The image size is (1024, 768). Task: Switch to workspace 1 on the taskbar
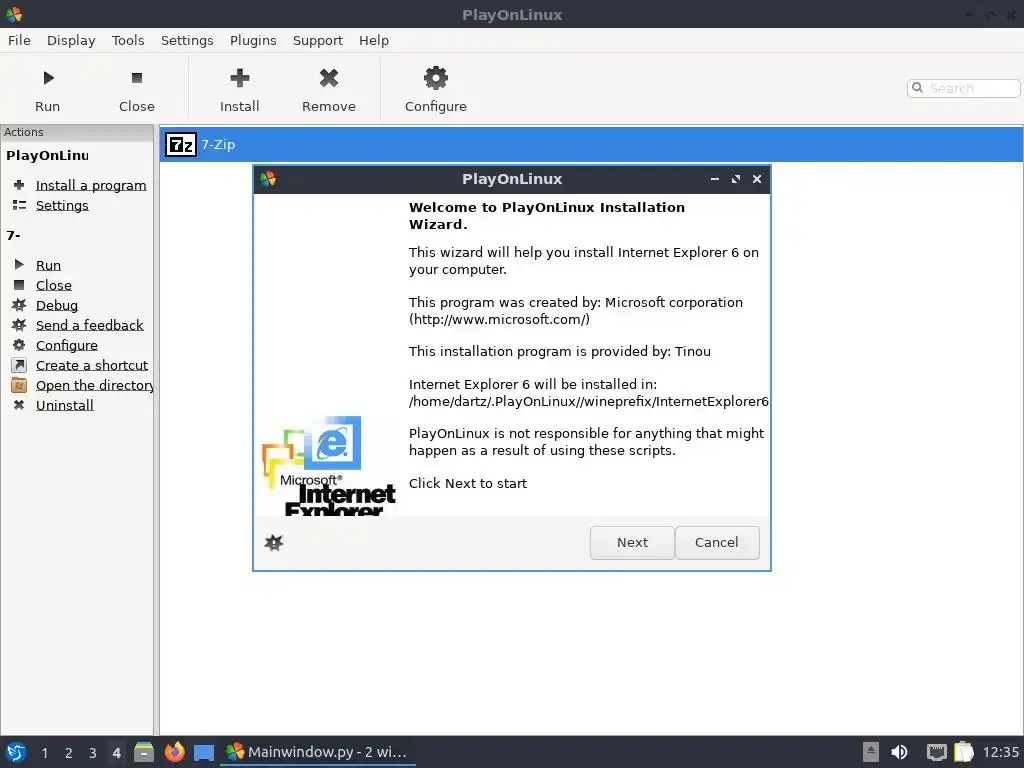[44, 753]
